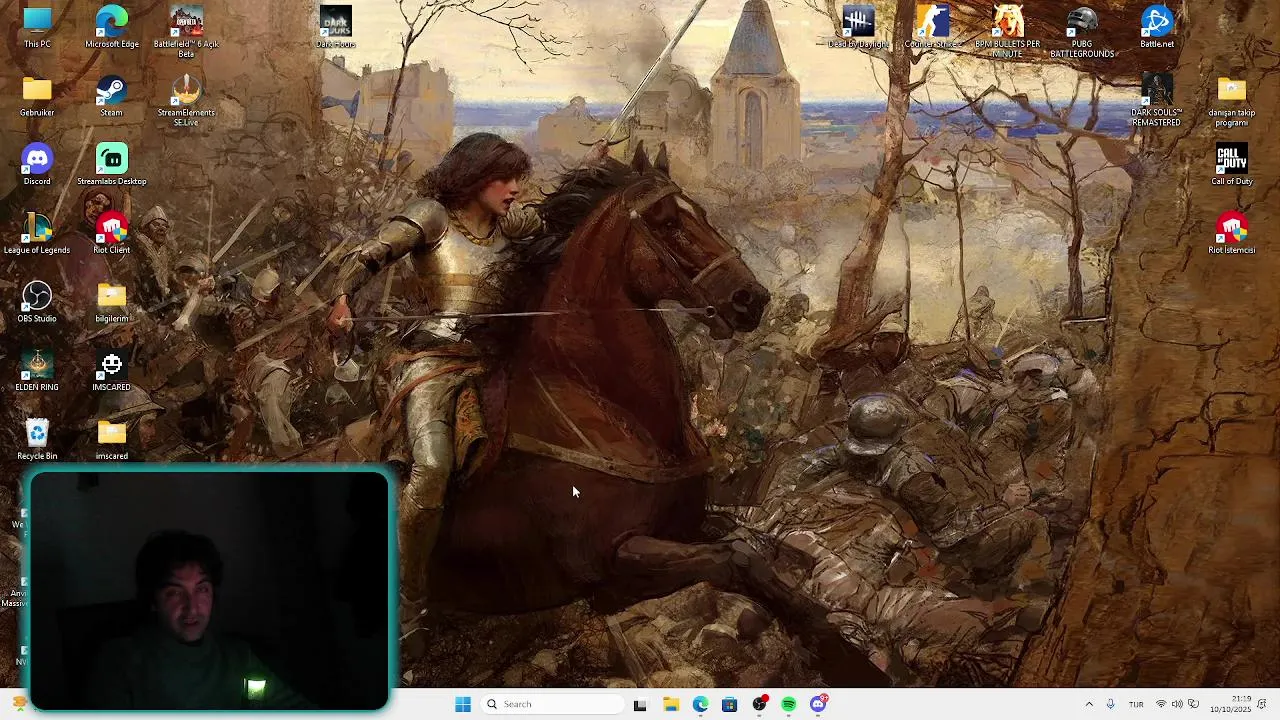Launch Microsoft Edge from desktop
Image resolution: width=1280 pixels, height=720 pixels.
pos(111,27)
